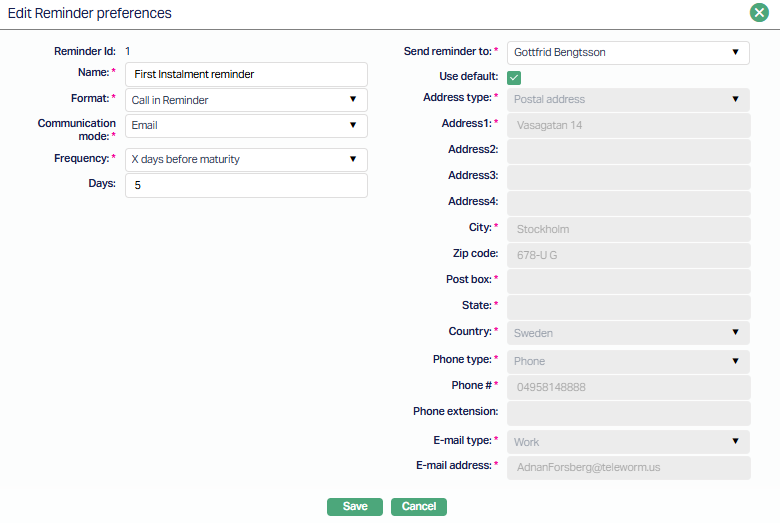The height and width of the screenshot is (523, 780).
Task: Open the Address type dropdown
Action: coord(628,100)
